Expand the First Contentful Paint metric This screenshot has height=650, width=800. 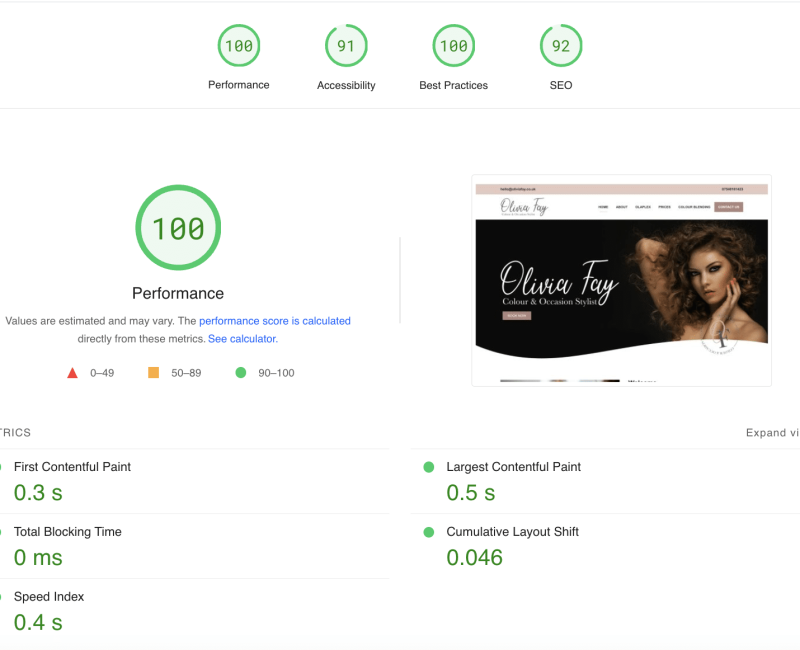72,467
